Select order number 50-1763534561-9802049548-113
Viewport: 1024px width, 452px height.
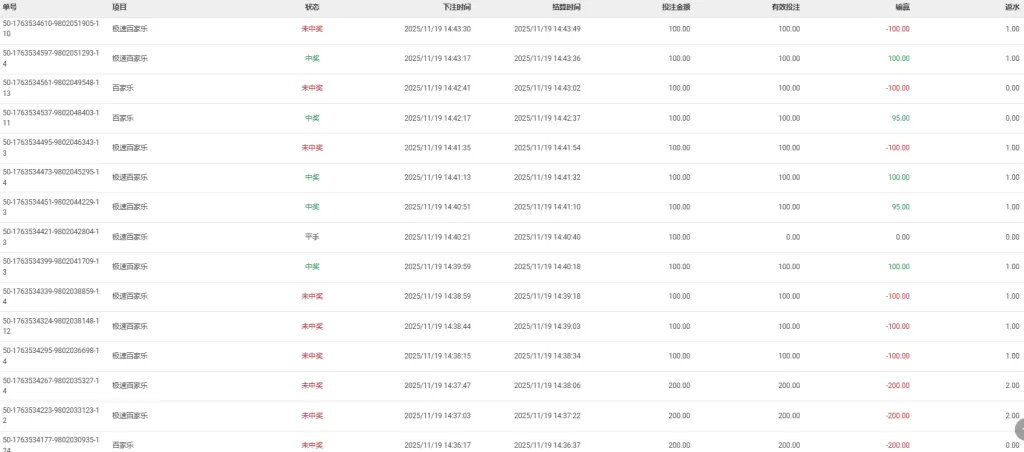(51, 88)
